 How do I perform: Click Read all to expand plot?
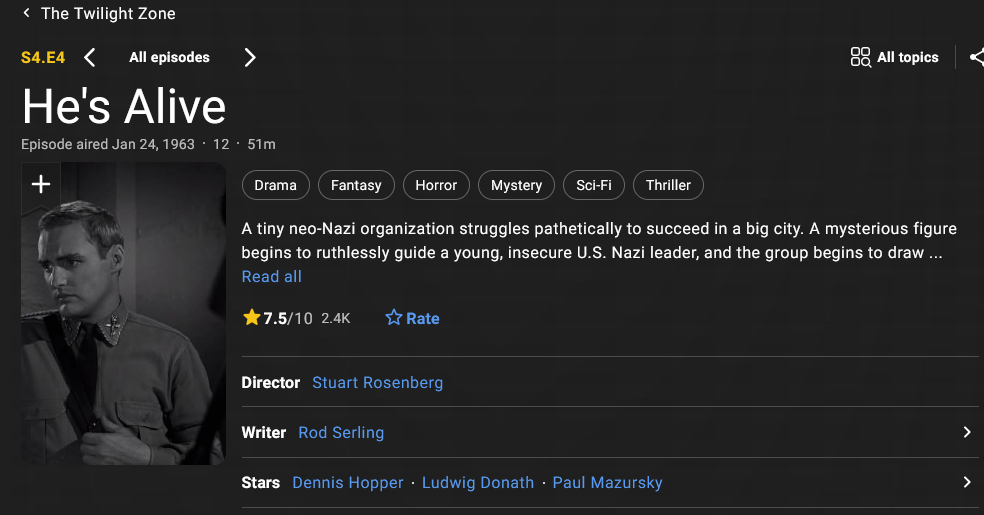[x=272, y=277]
